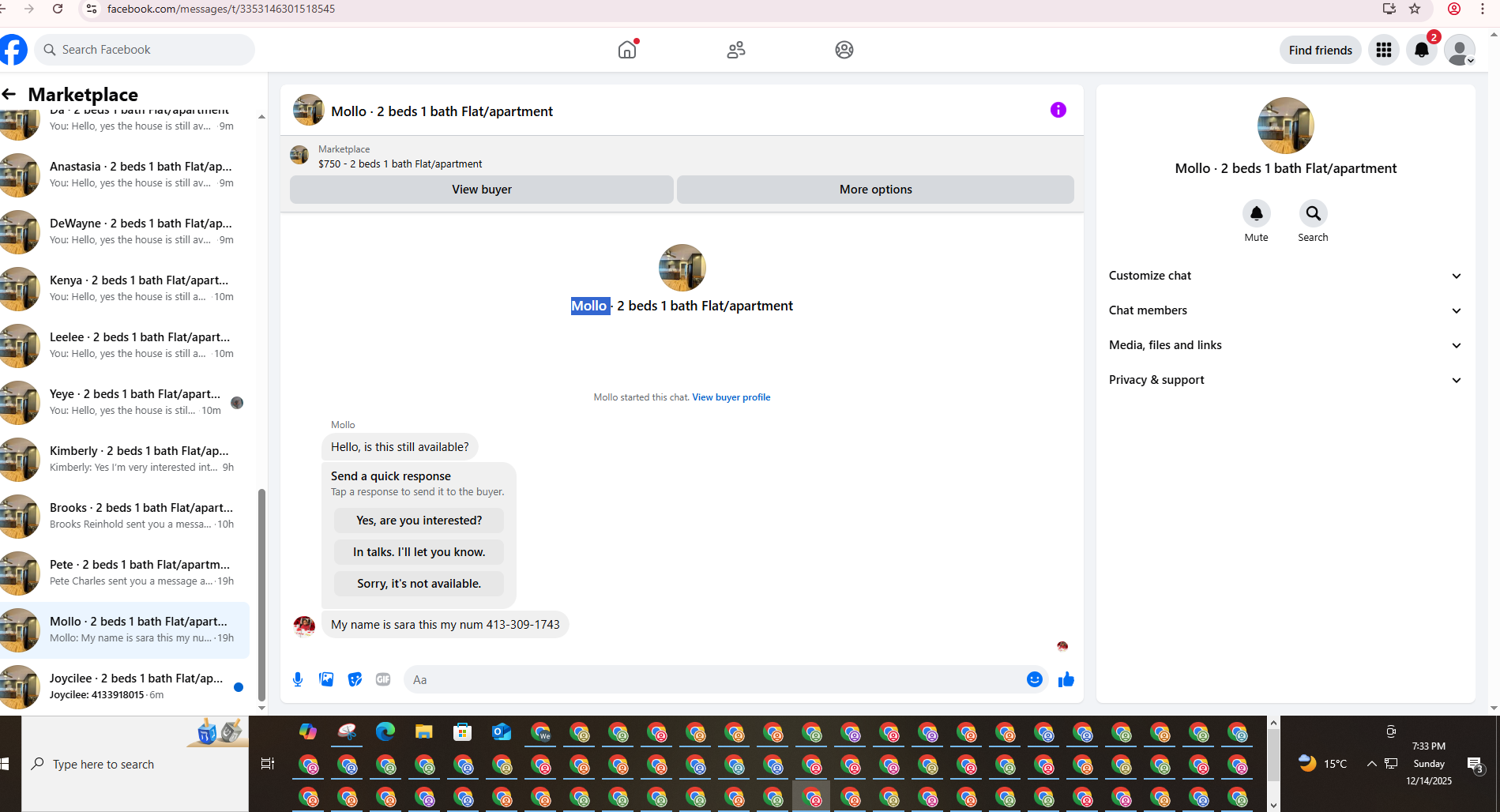The image size is (1500, 812).
Task: Open Kenya conversation
Action: 125,288
